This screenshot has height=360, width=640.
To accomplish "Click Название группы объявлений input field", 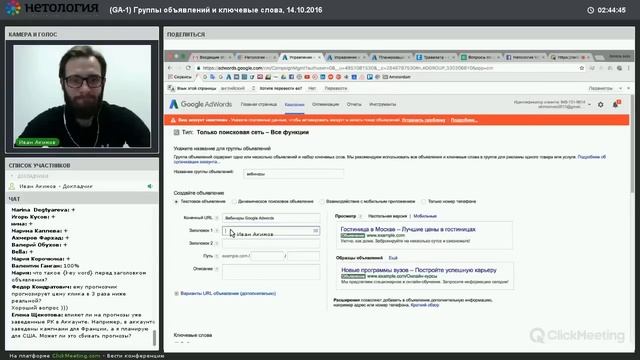I will pos(293,174).
